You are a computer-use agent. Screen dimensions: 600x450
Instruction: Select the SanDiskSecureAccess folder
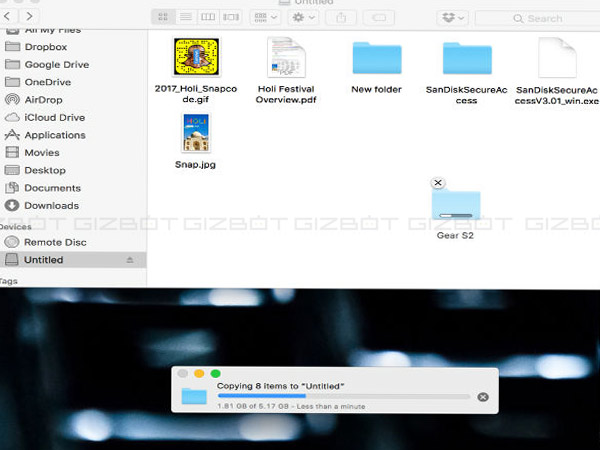pyautogui.click(x=467, y=73)
